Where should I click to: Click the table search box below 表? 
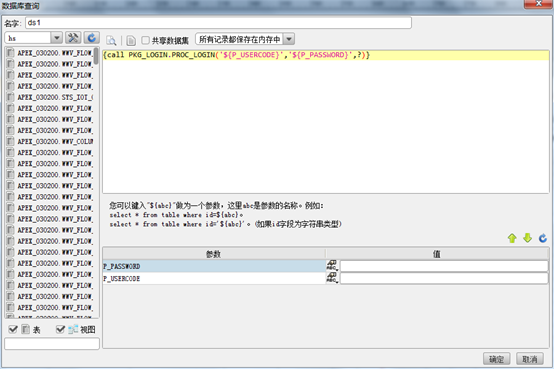[52, 344]
